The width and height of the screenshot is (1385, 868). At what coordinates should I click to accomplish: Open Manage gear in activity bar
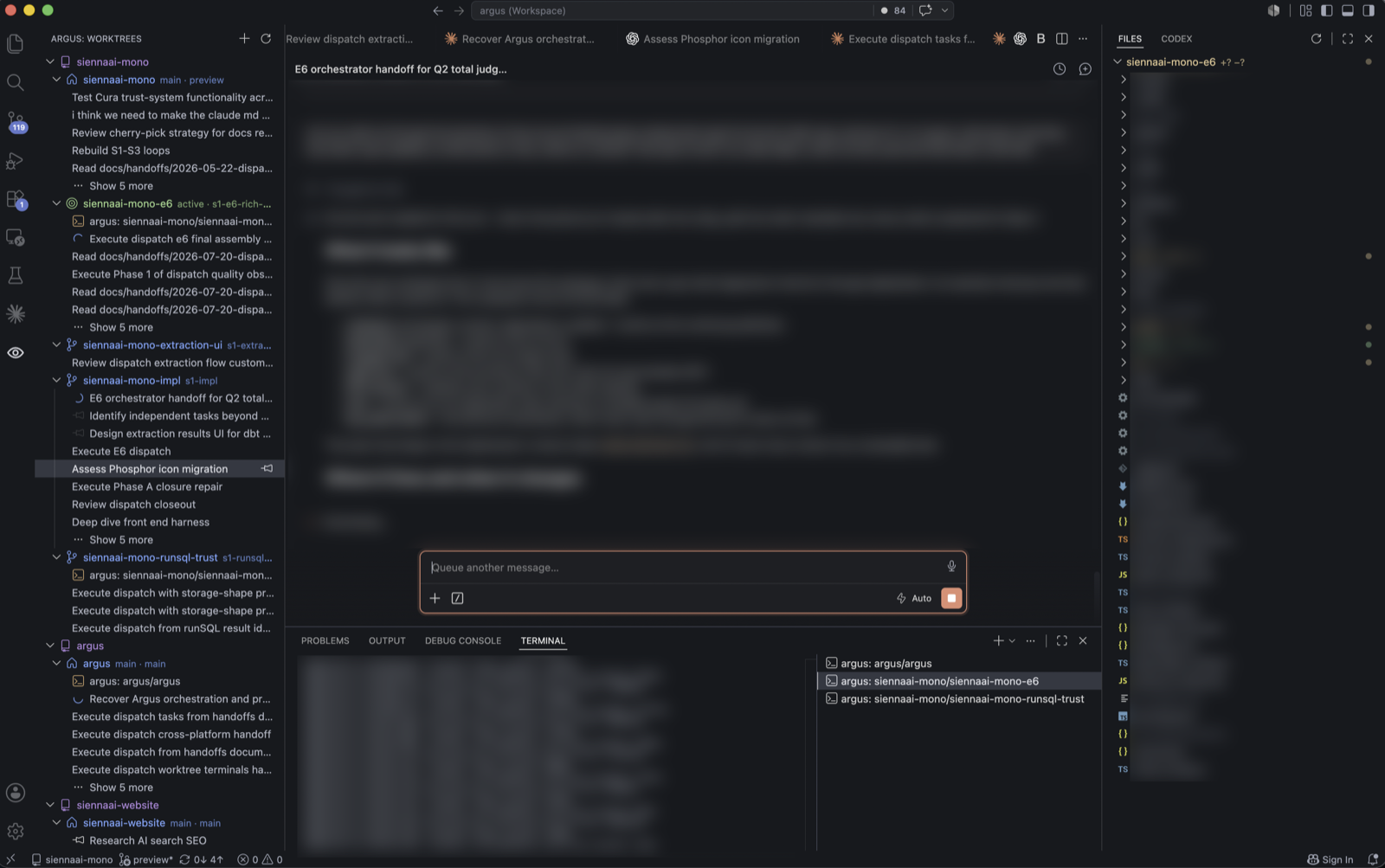(x=15, y=831)
